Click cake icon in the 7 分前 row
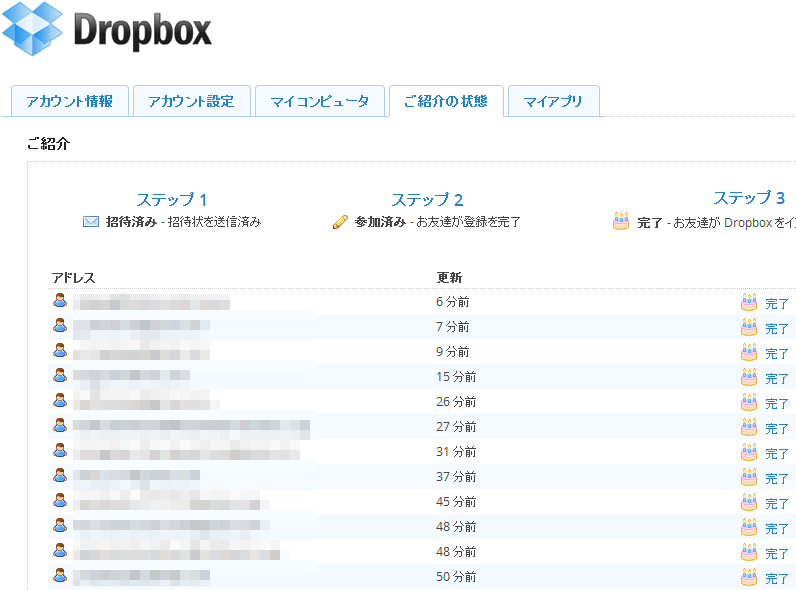 tap(749, 327)
